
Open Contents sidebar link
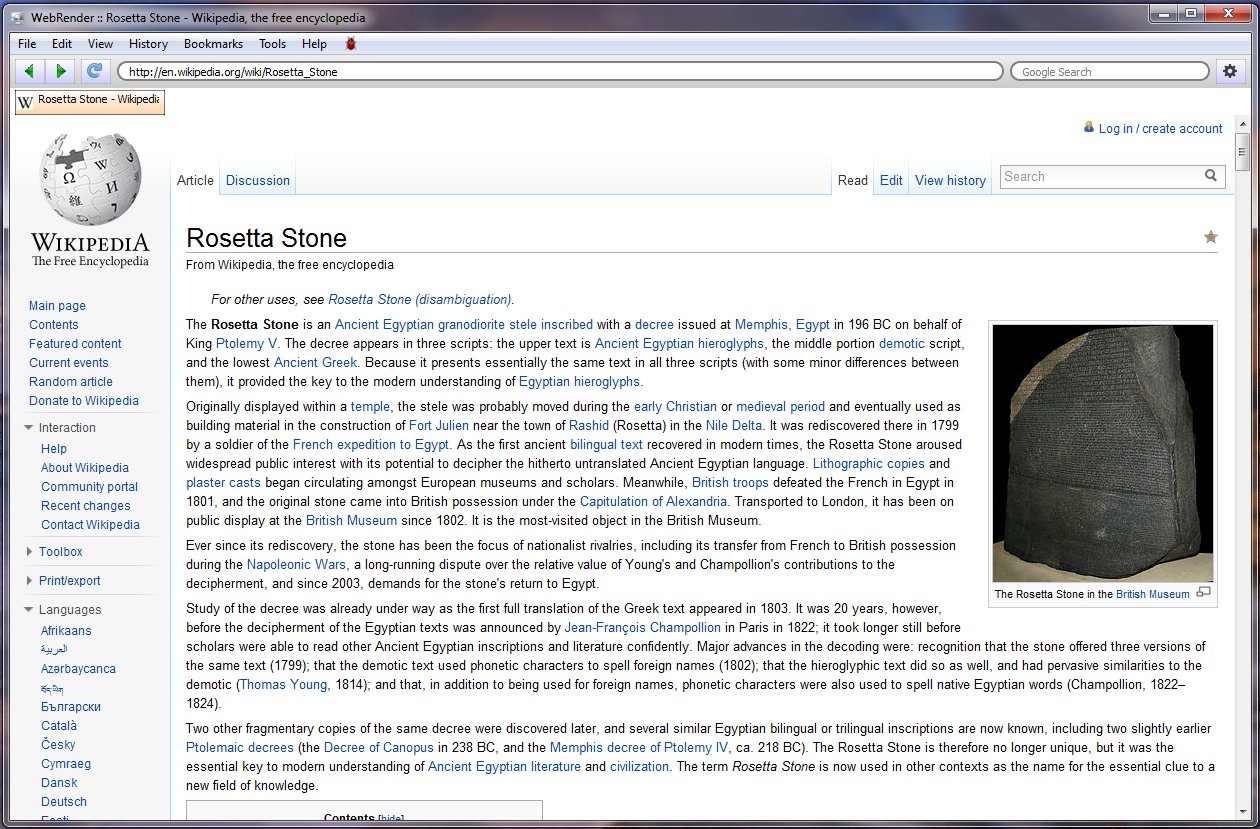[54, 325]
